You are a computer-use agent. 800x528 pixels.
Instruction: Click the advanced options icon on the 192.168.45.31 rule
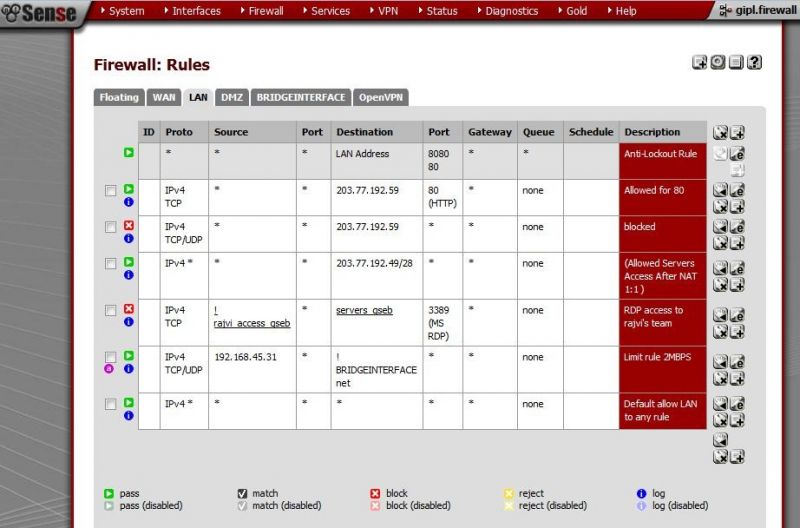[x=109, y=369]
